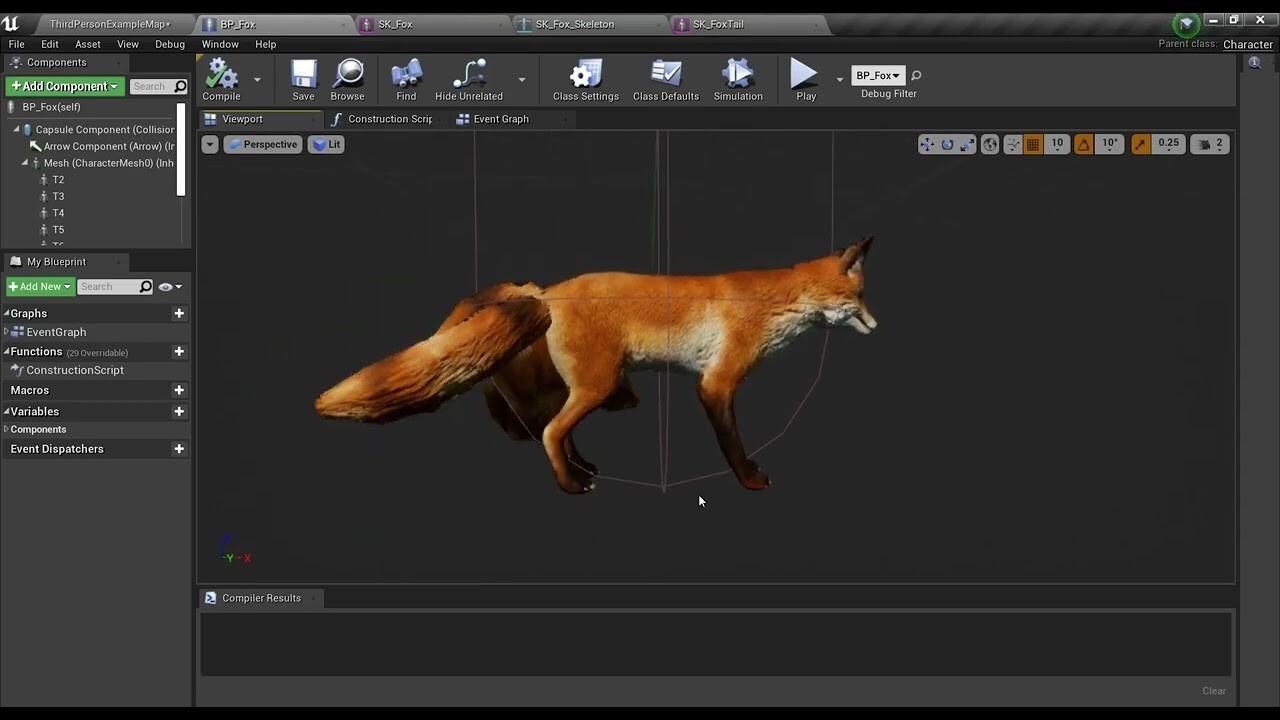
Task: Open the File menu
Action: coord(17,44)
